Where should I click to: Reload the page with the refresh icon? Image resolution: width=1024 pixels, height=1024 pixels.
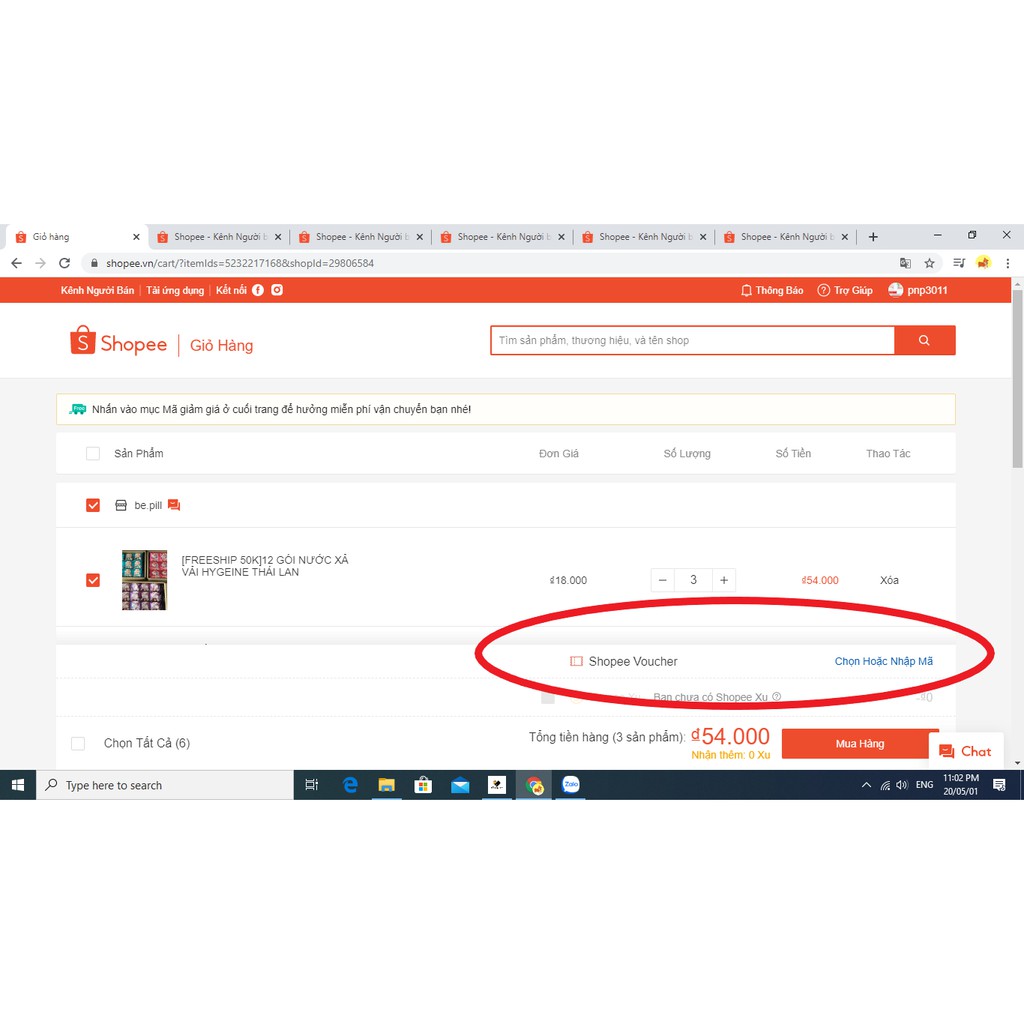tap(64, 263)
